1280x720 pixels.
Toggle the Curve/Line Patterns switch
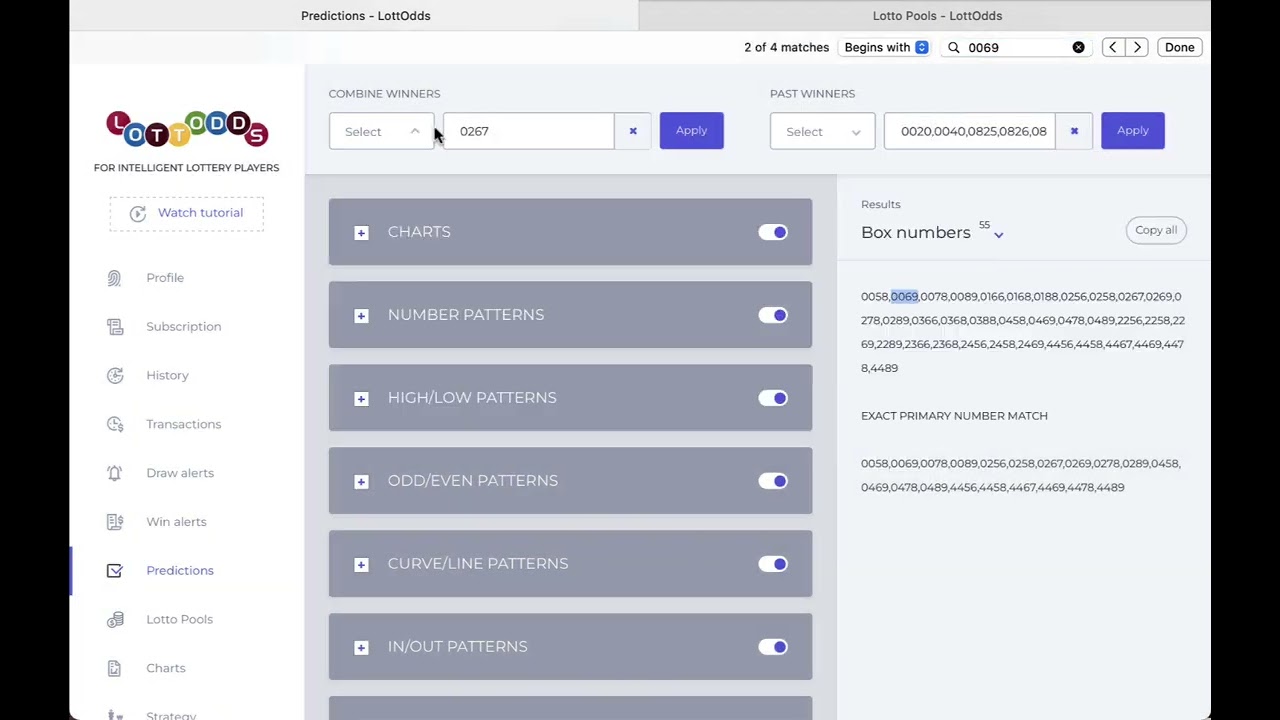coord(773,564)
